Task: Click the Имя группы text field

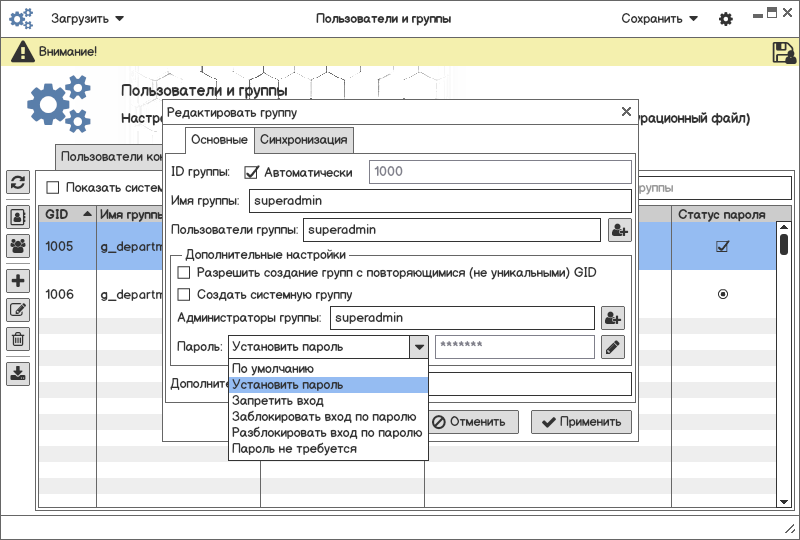Action: click(439, 201)
